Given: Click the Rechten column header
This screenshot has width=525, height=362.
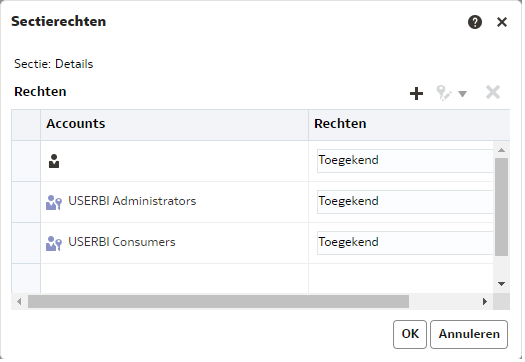Looking at the screenshot, I should tap(340, 124).
